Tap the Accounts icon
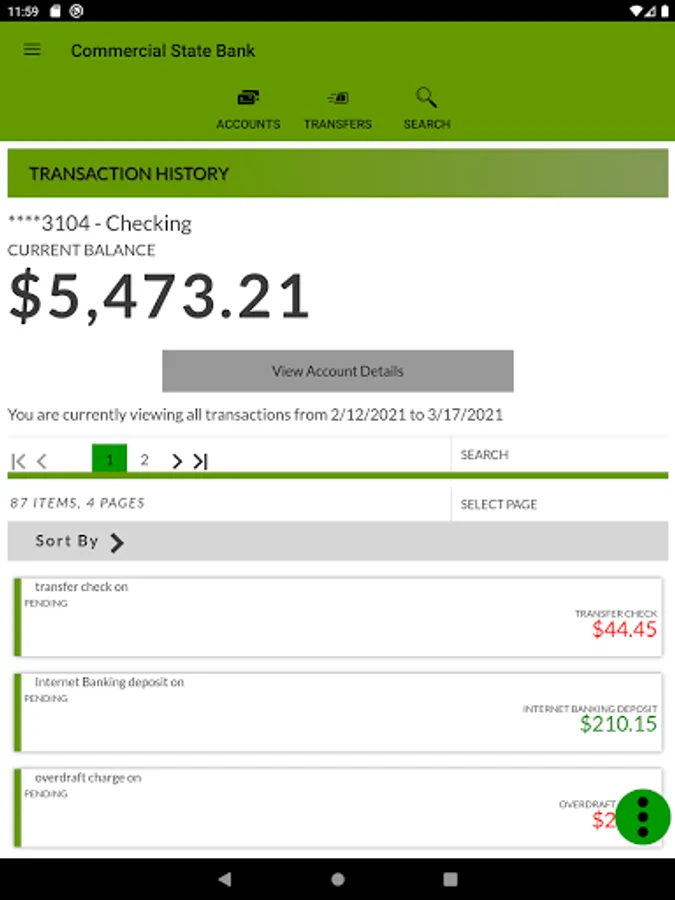Image resolution: width=675 pixels, height=900 pixels. pos(248,98)
